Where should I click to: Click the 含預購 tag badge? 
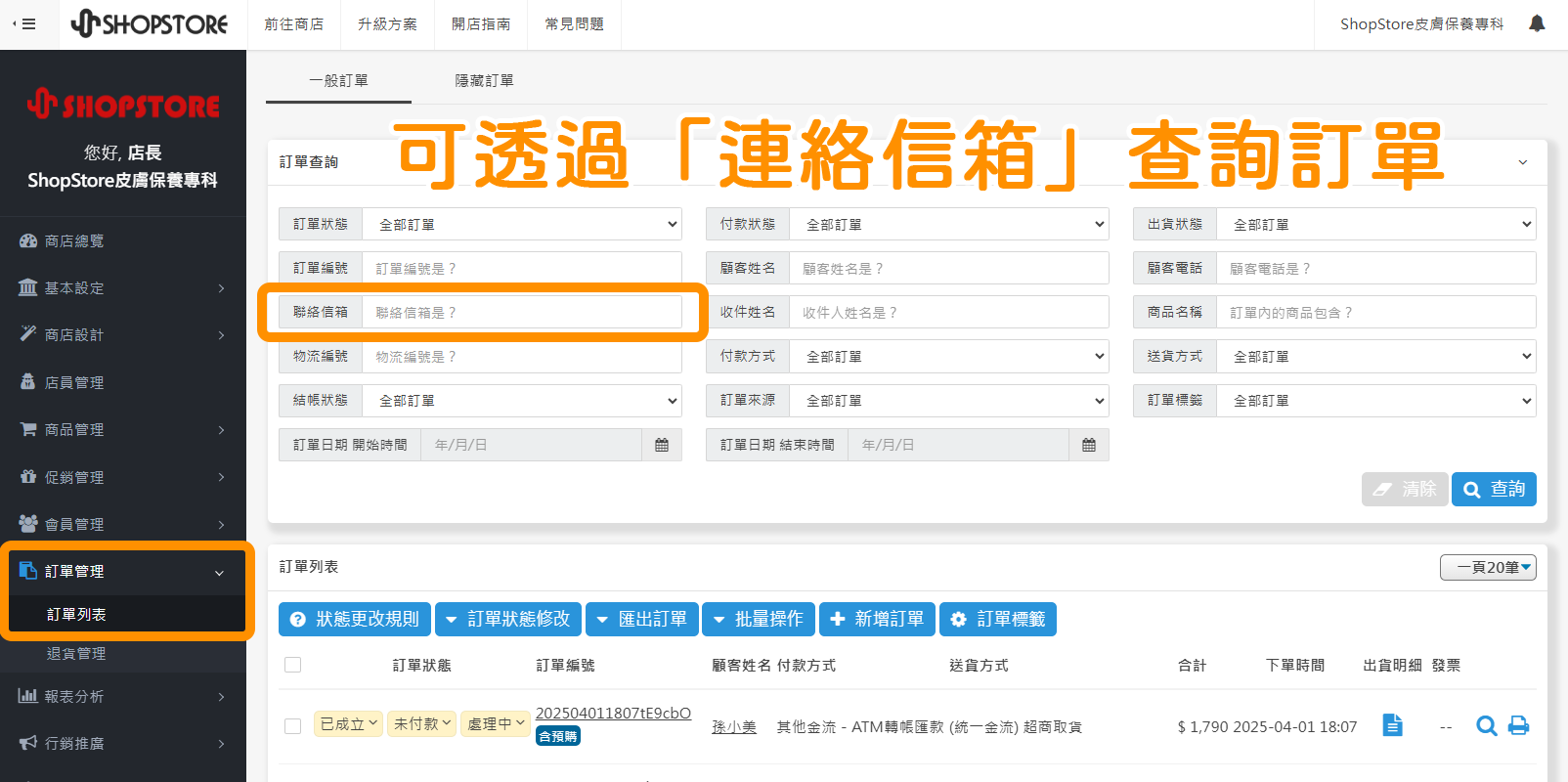(558, 736)
